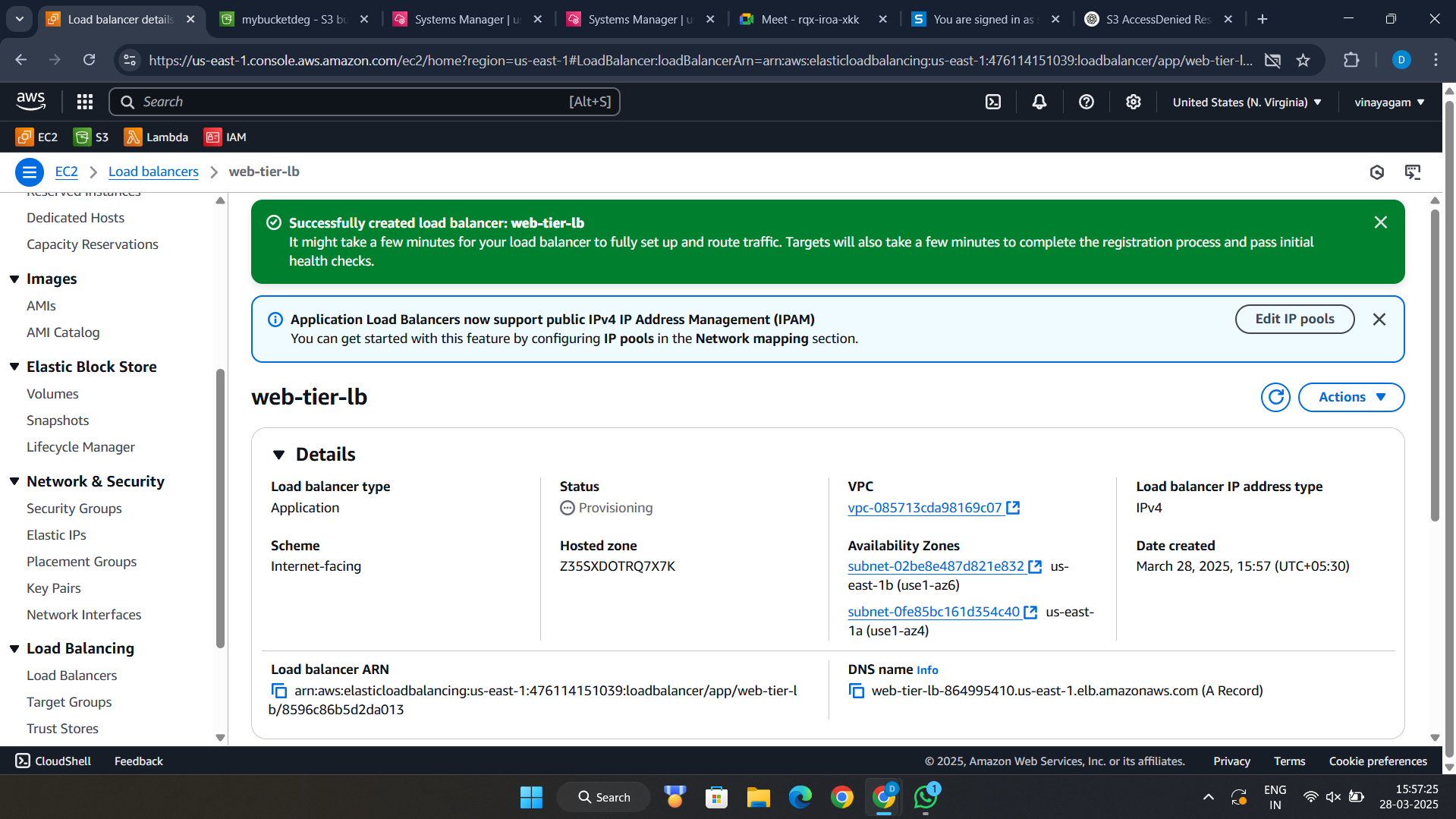
Task: Open the Actions dropdown
Action: [1351, 397]
